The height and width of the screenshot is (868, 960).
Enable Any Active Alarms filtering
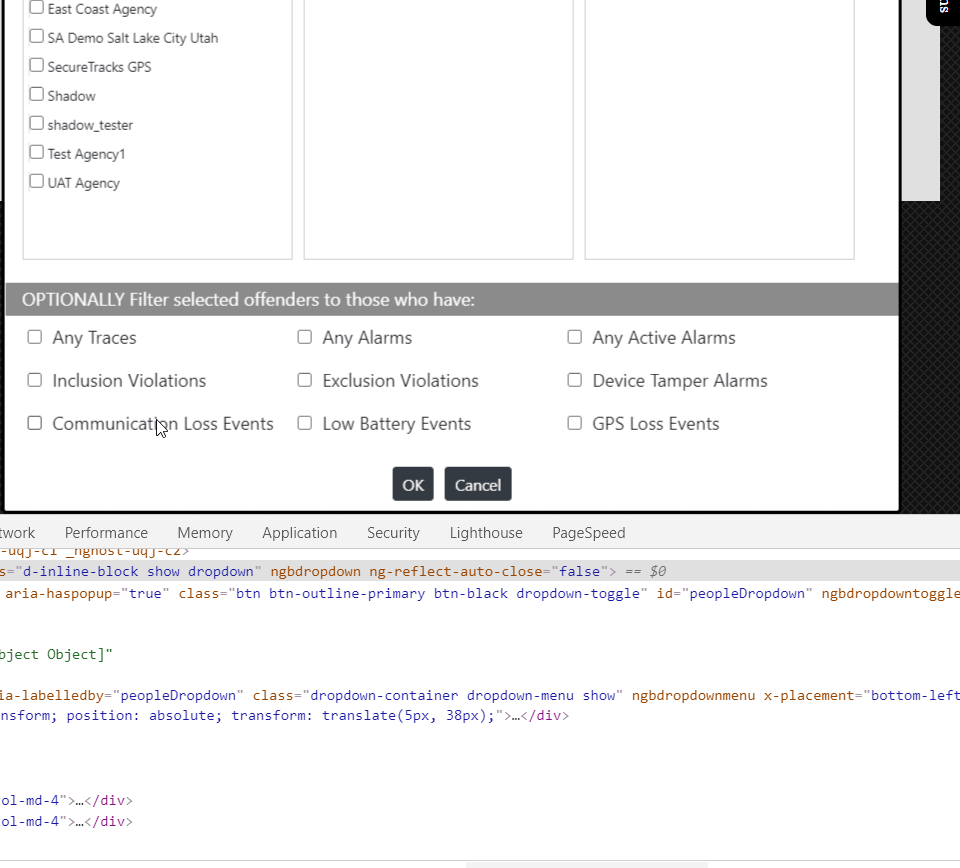(x=574, y=337)
